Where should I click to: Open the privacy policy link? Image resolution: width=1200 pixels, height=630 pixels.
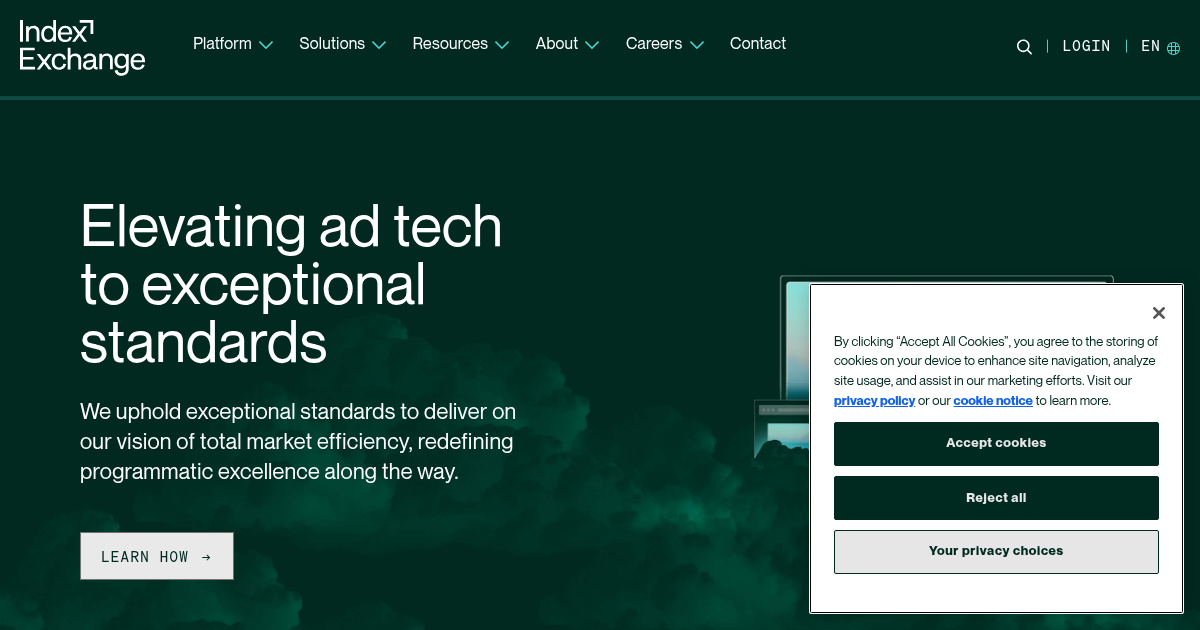tap(874, 401)
